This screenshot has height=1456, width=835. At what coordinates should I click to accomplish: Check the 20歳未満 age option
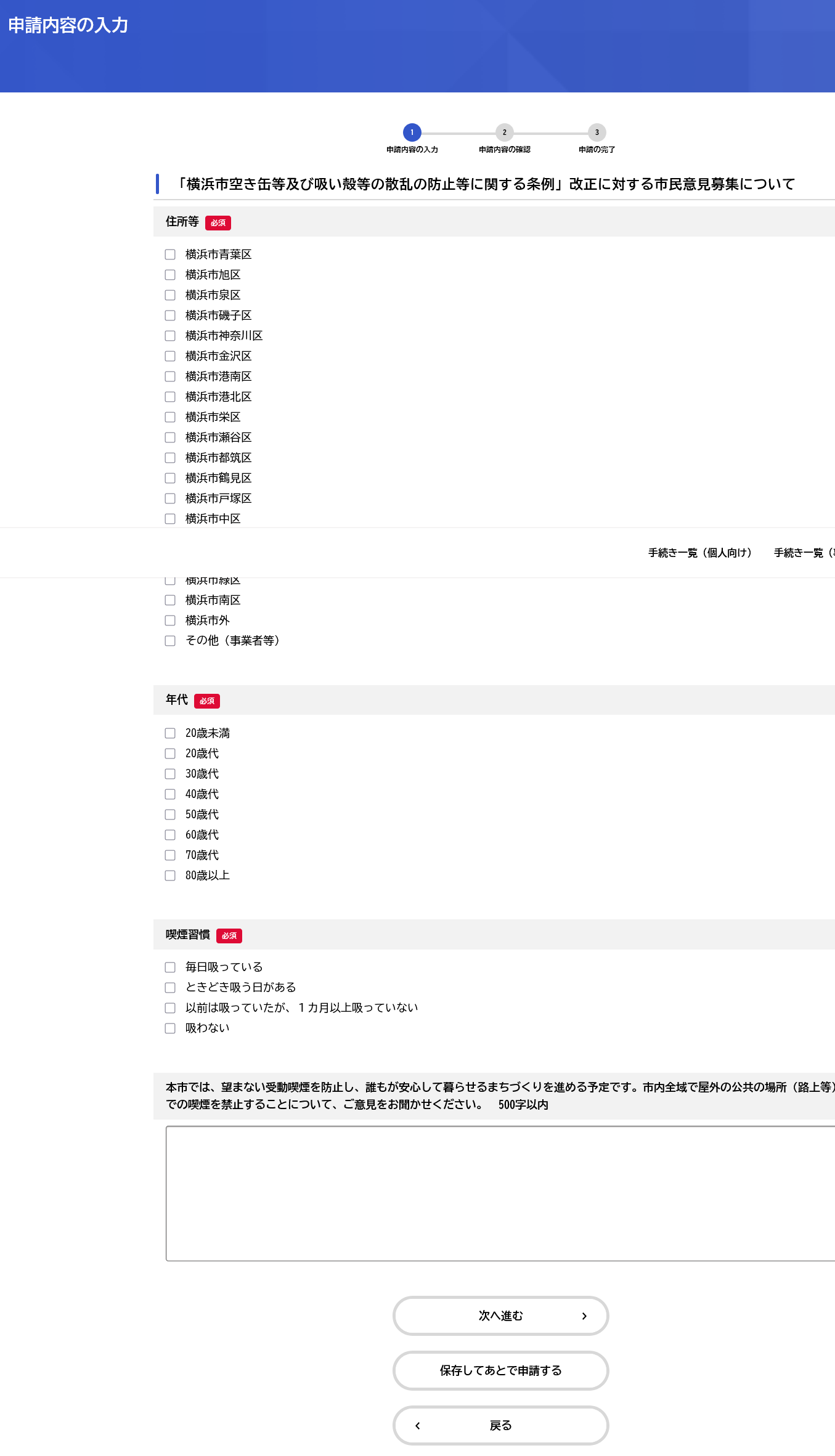(170, 733)
